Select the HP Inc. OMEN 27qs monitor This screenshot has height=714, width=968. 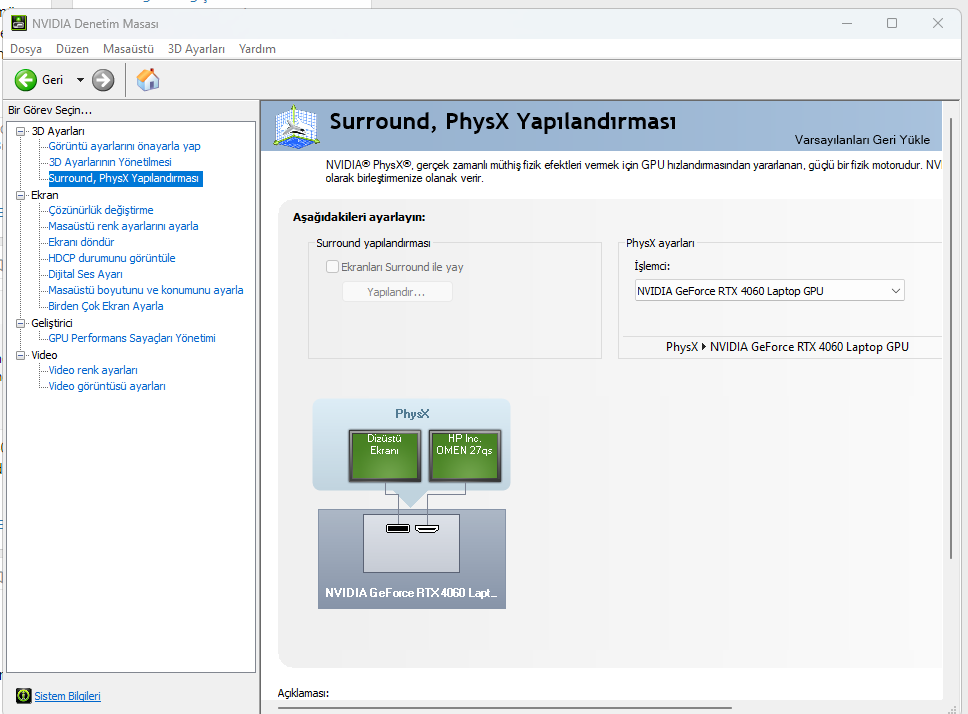point(464,456)
